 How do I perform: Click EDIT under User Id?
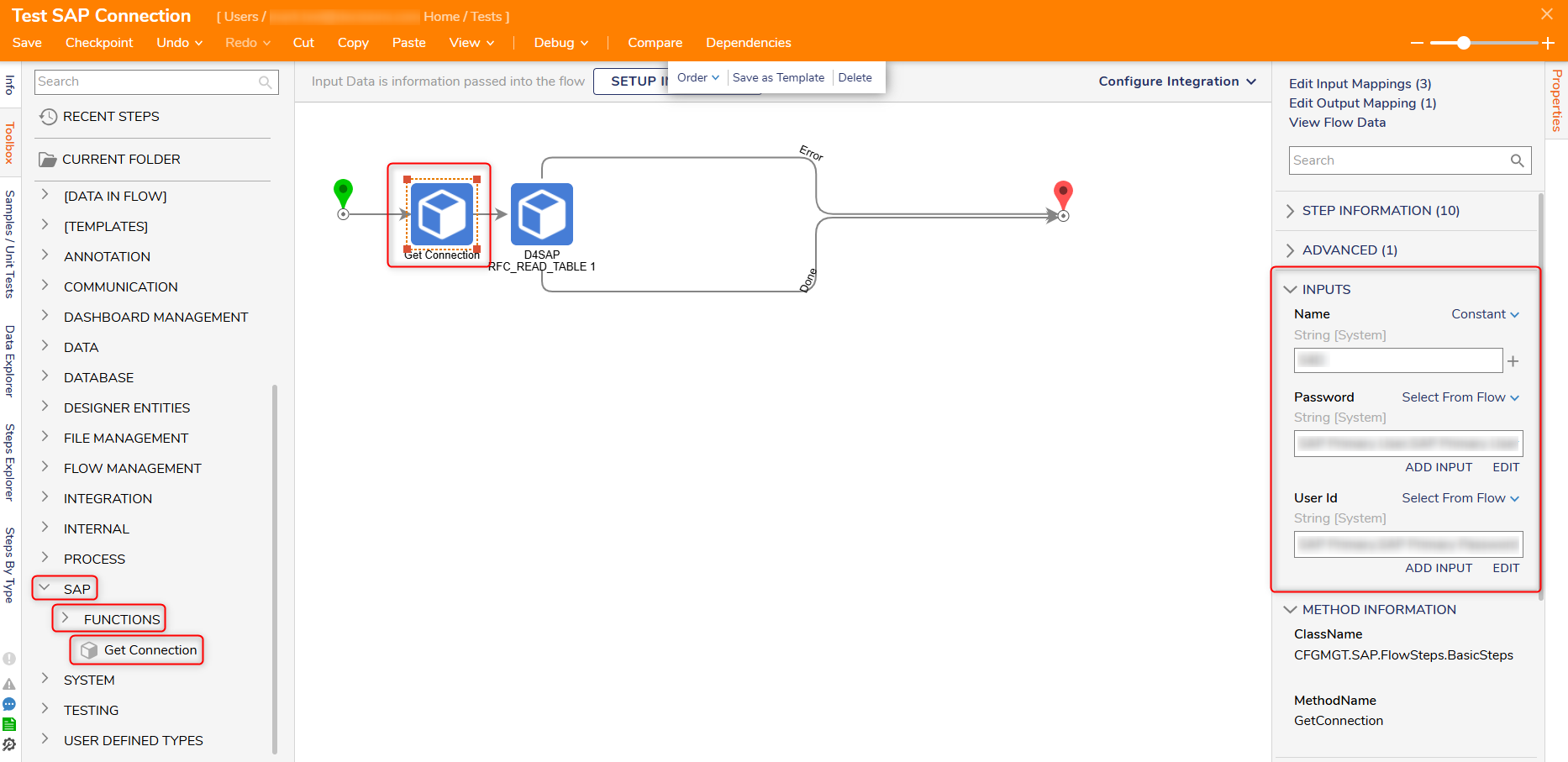(1506, 568)
